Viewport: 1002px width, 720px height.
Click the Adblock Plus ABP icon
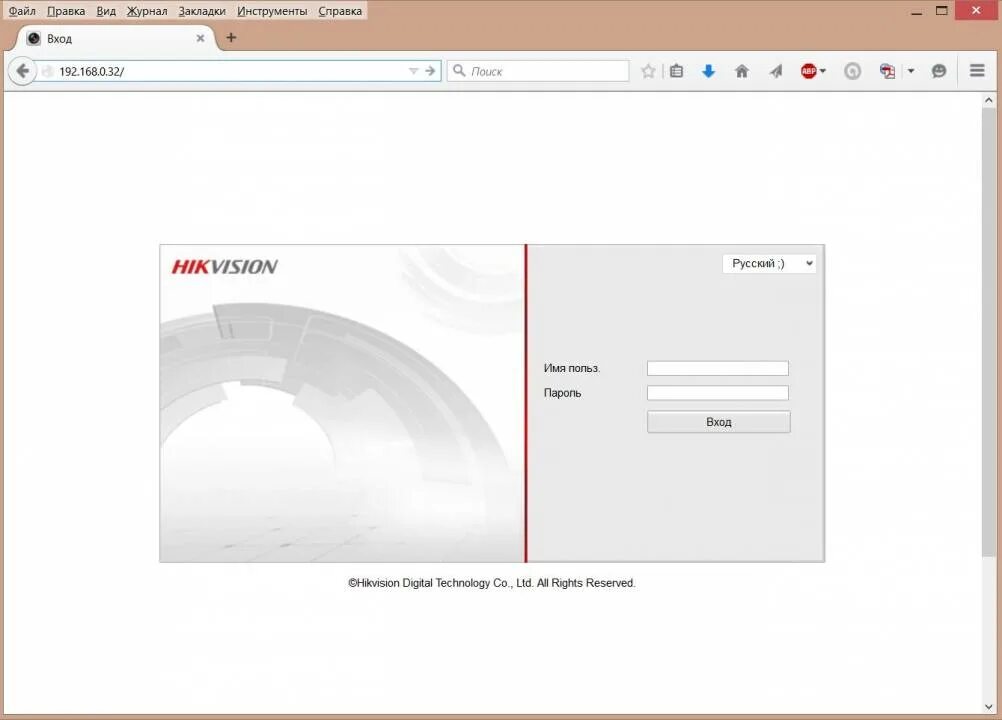click(x=808, y=71)
